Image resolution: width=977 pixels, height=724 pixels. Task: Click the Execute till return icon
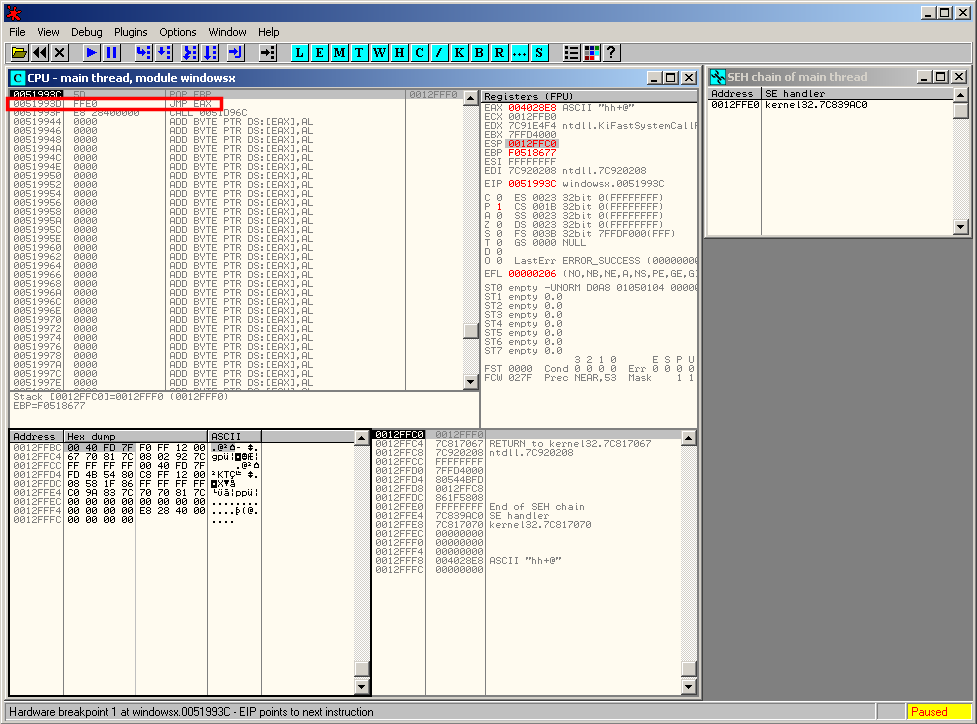(235, 53)
